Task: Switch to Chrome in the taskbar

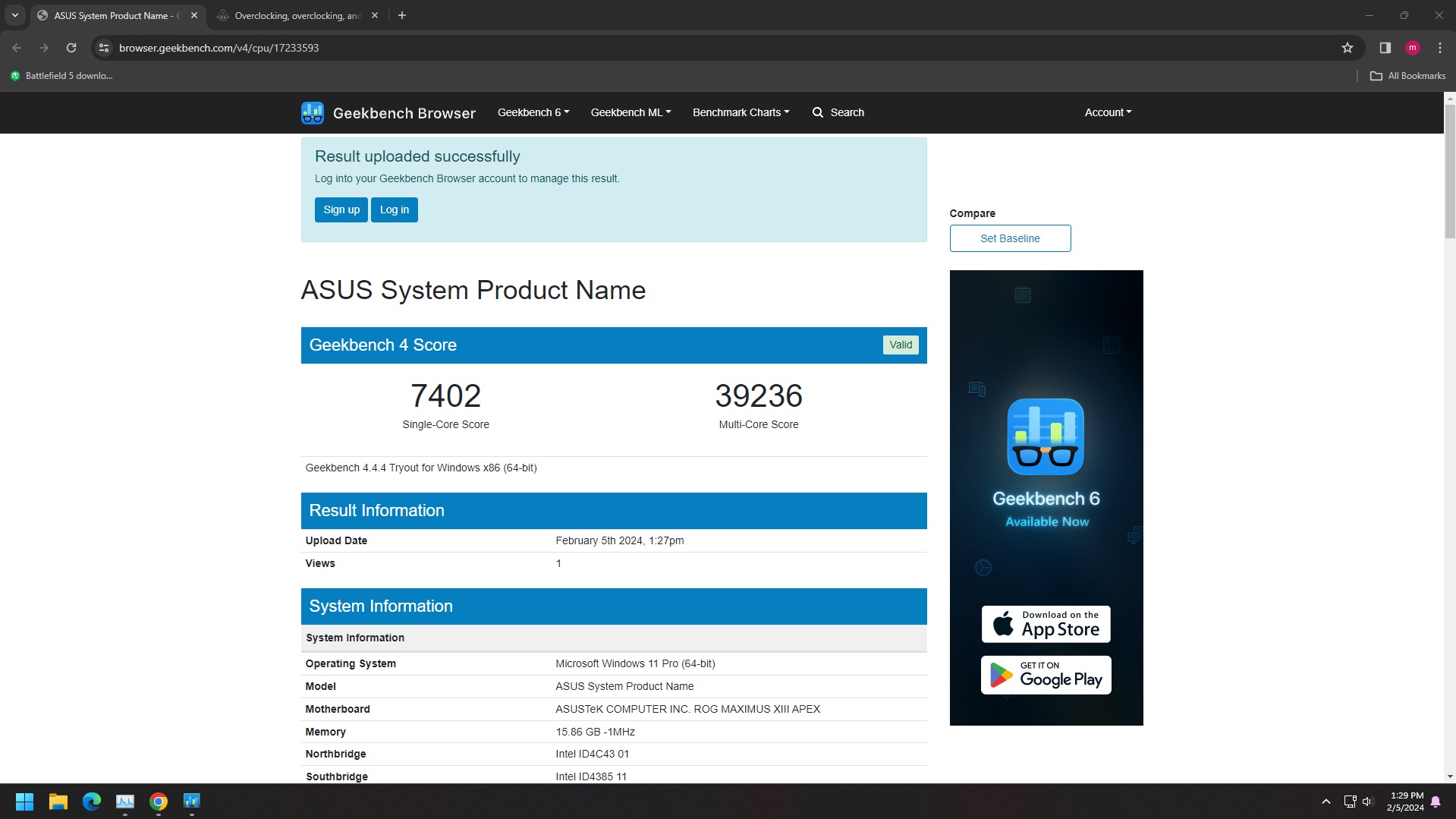Action: click(x=159, y=802)
